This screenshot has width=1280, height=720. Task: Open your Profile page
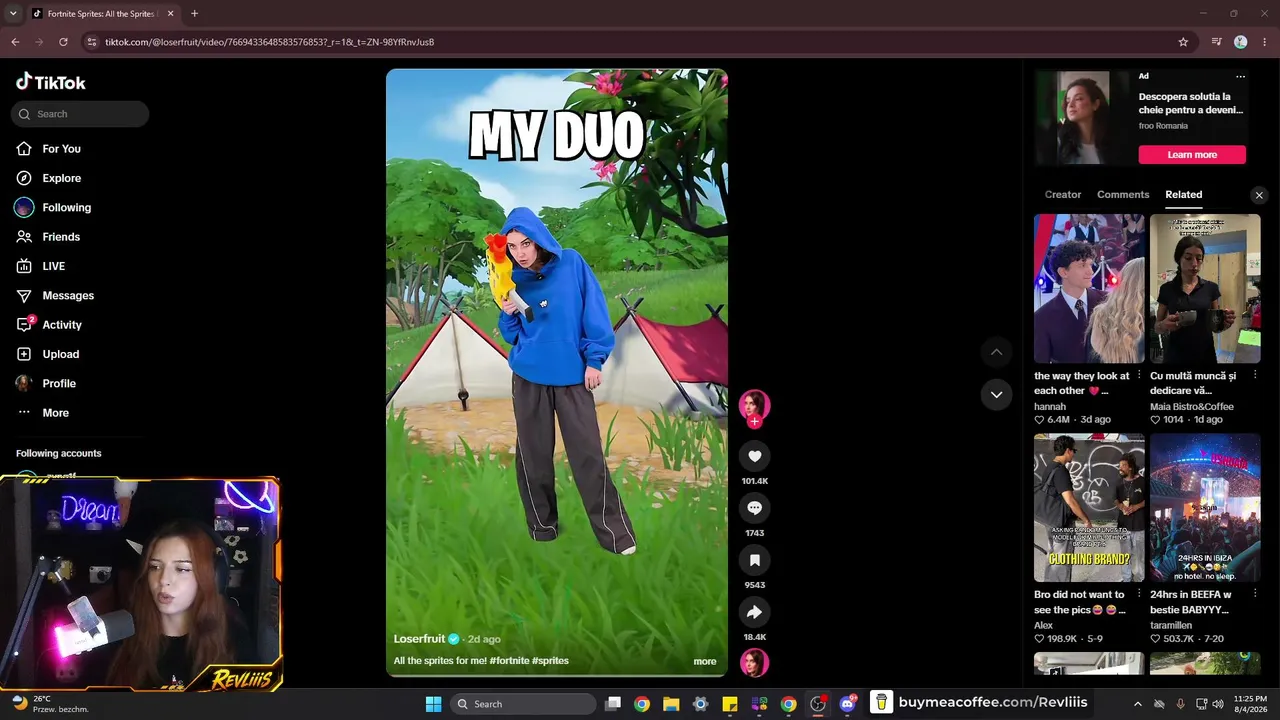tap(59, 384)
